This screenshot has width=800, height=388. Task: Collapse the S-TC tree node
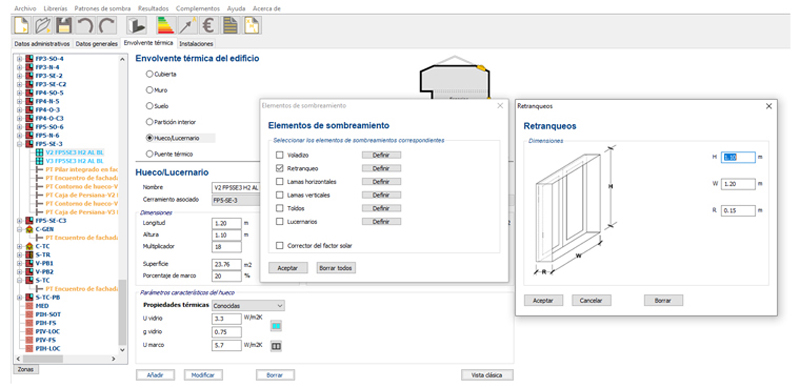click(x=20, y=280)
